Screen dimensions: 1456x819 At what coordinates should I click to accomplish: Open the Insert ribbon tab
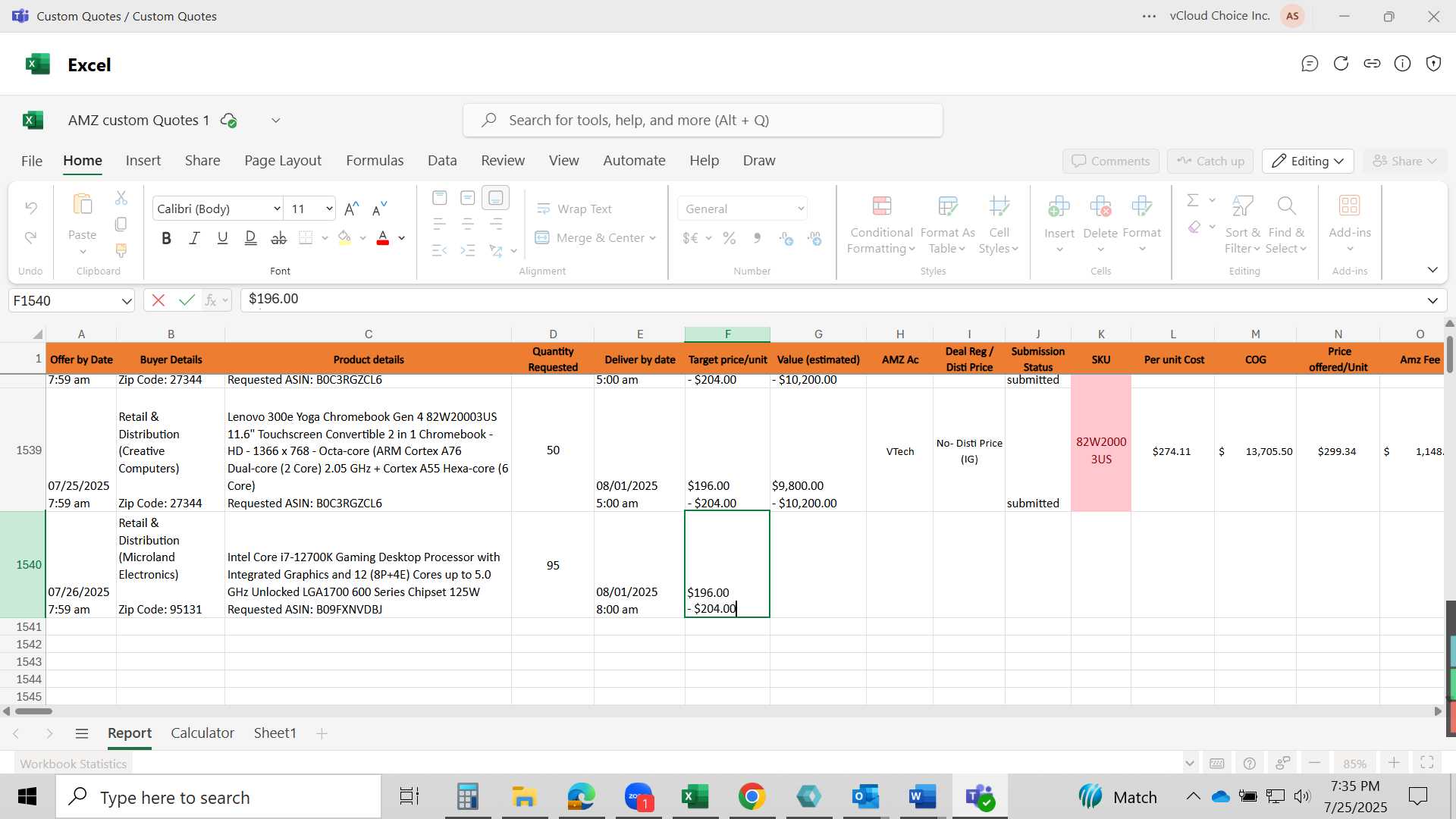click(x=143, y=161)
